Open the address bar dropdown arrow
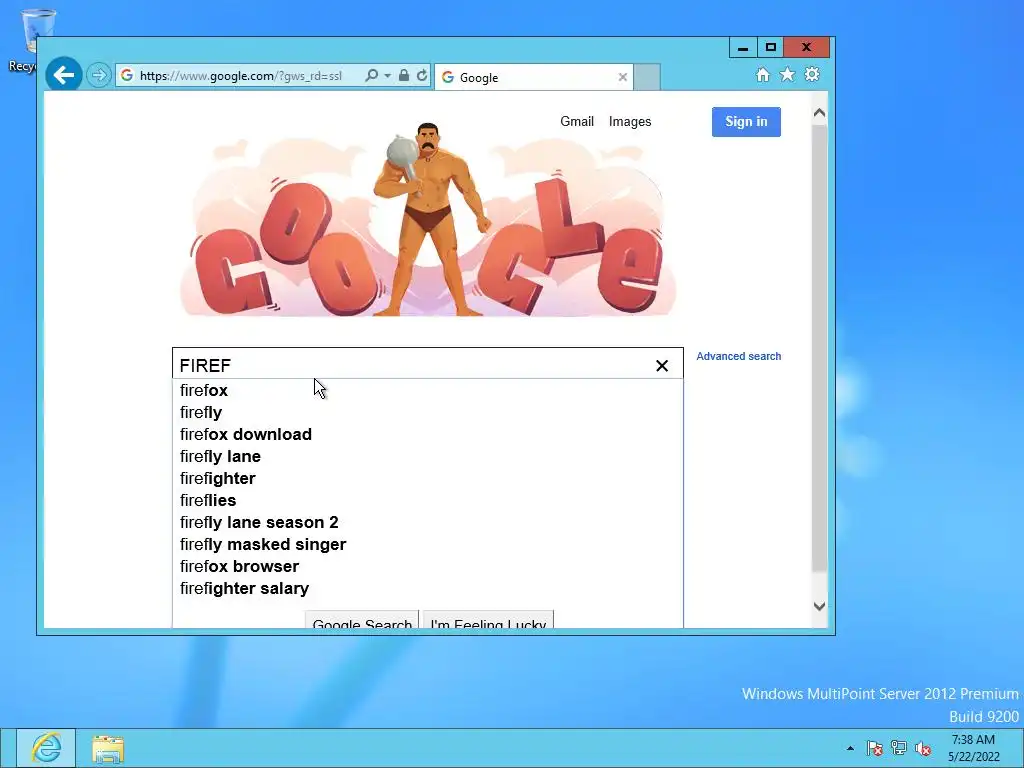The image size is (1024, 768). coord(387,76)
